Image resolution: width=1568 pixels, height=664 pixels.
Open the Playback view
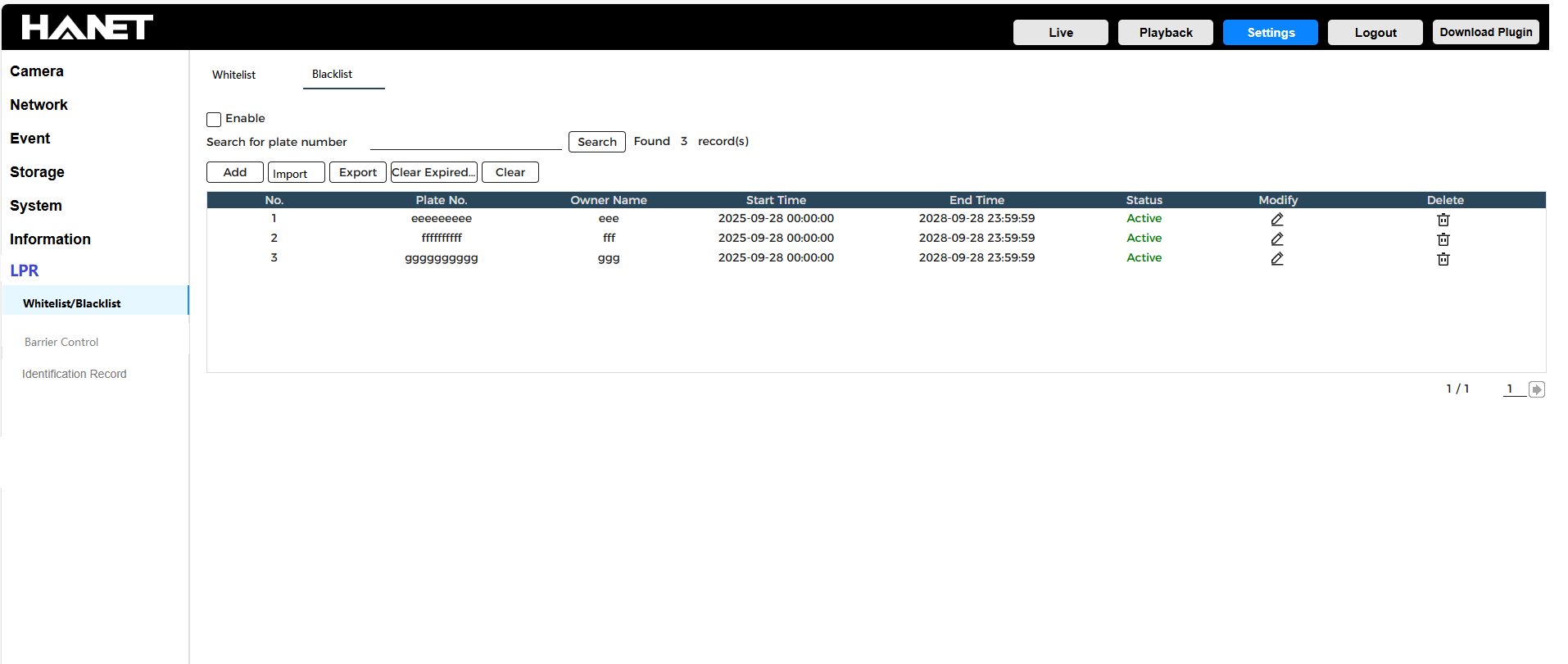[1165, 33]
